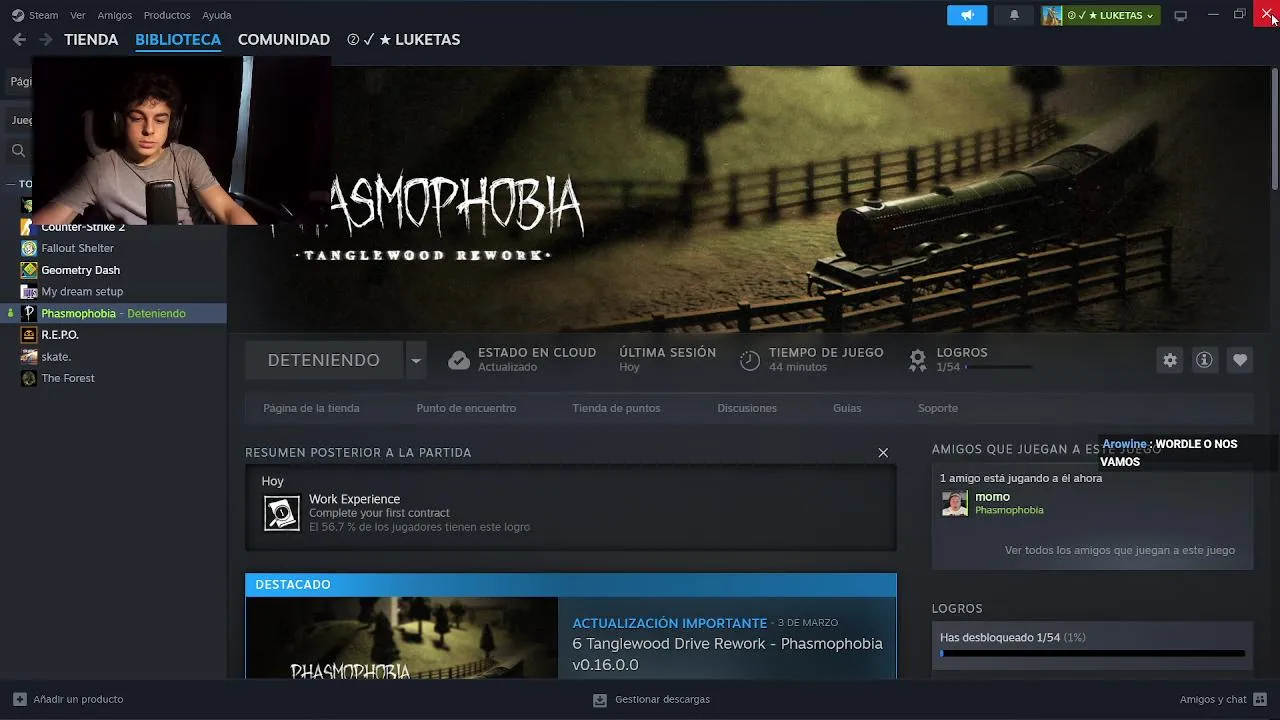1280x720 pixels.
Task: Switch to TIENDA tab
Action: click(x=91, y=40)
